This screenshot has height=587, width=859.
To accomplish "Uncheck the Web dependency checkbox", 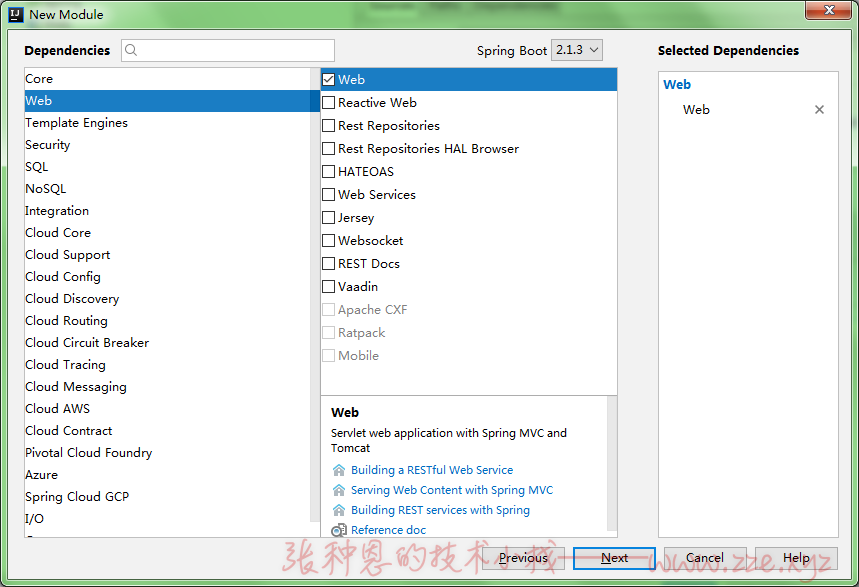I will 329,79.
